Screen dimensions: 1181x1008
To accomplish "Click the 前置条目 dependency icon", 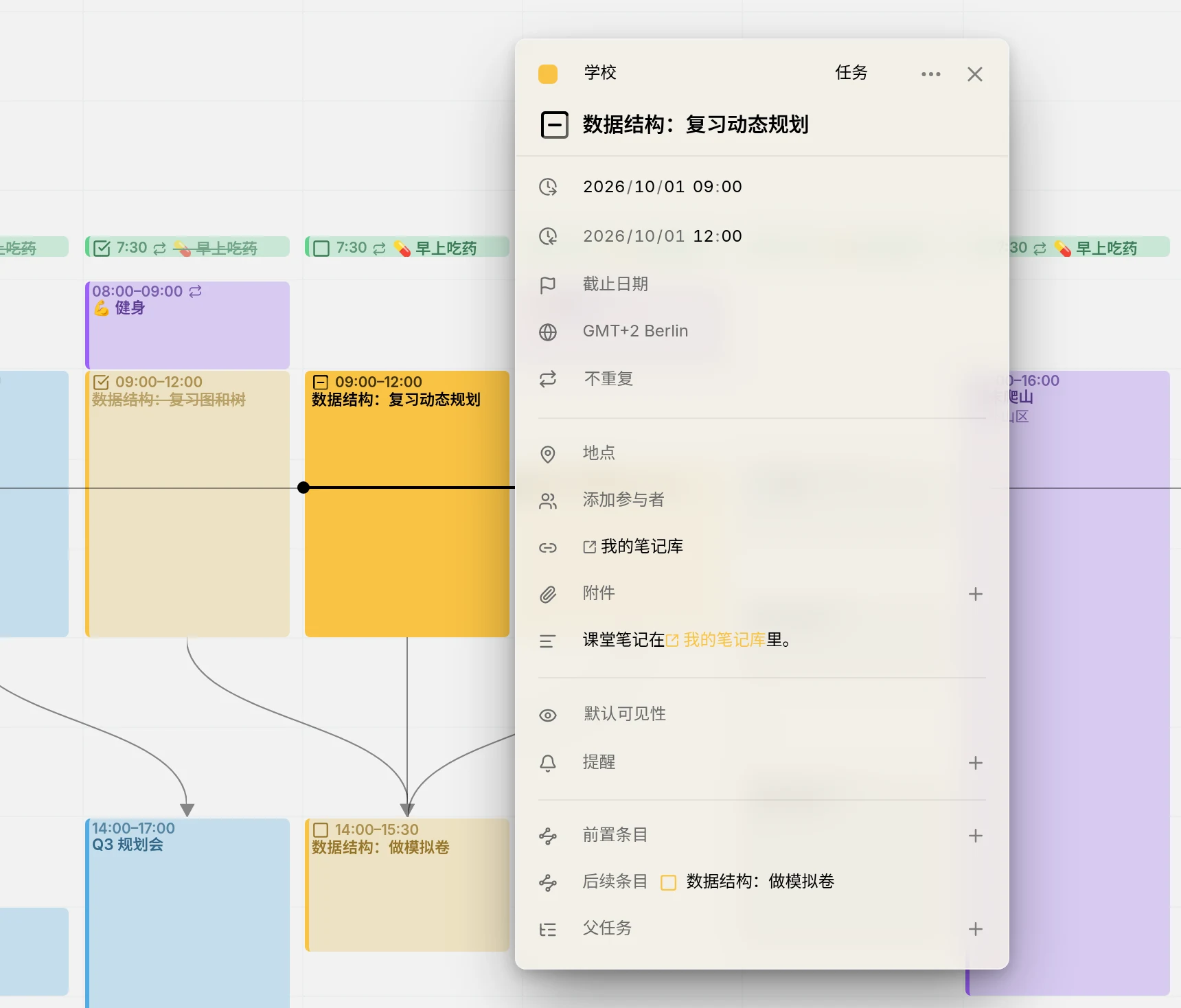I will 548,836.
